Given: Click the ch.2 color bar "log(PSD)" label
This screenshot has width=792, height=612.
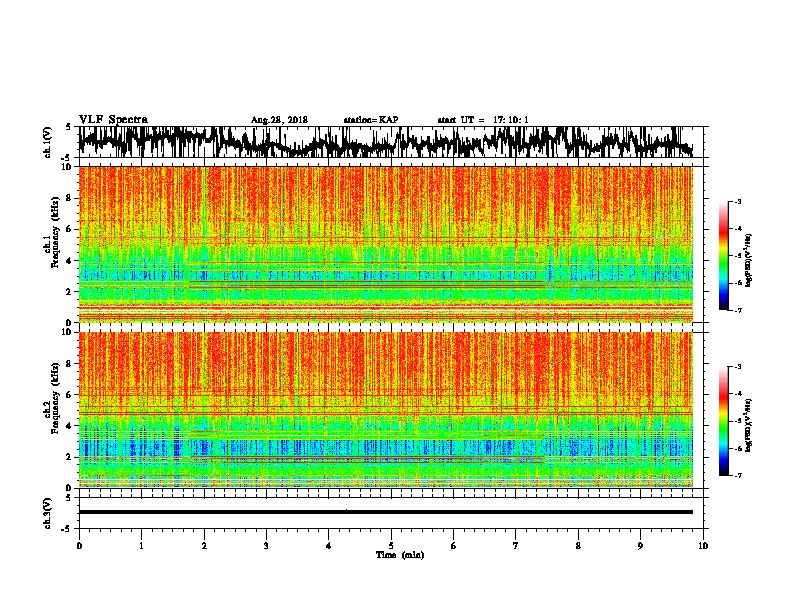Looking at the screenshot, I should [749, 425].
